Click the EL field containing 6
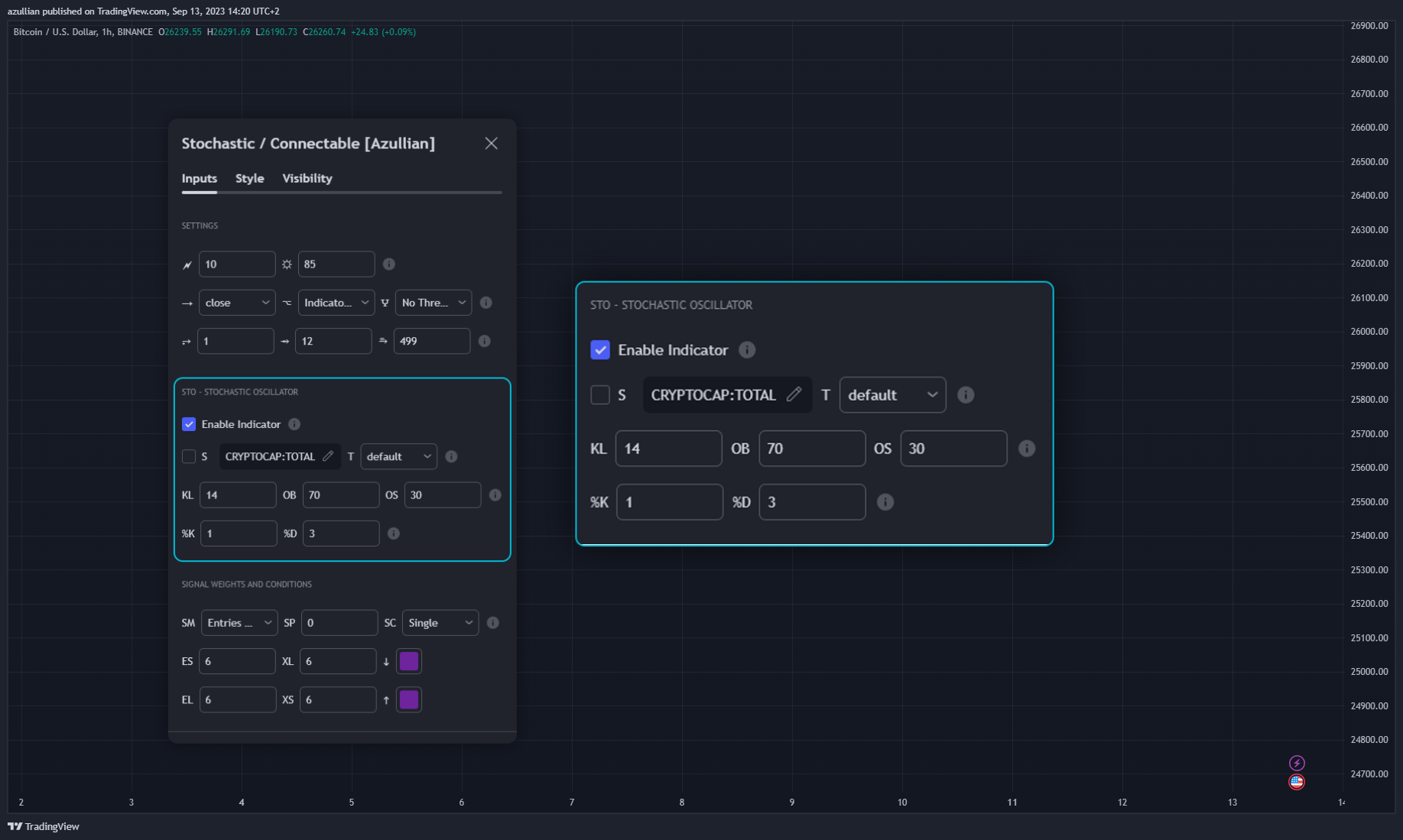This screenshot has height=840, width=1403. click(x=238, y=699)
